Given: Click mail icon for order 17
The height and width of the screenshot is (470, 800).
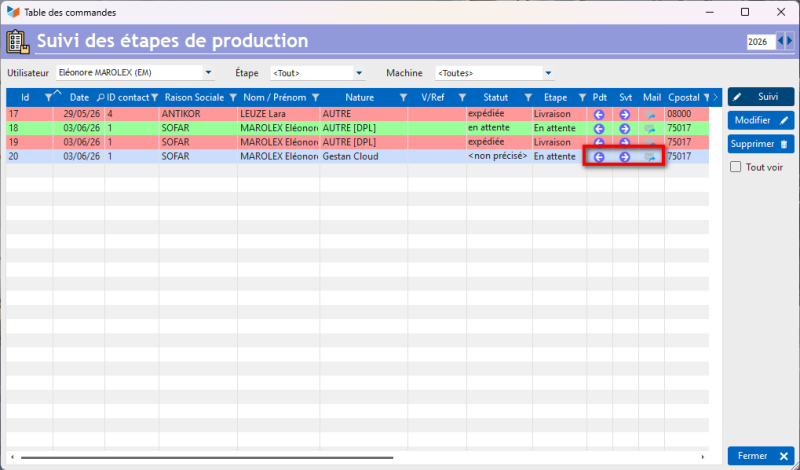Looking at the screenshot, I should tap(650, 114).
